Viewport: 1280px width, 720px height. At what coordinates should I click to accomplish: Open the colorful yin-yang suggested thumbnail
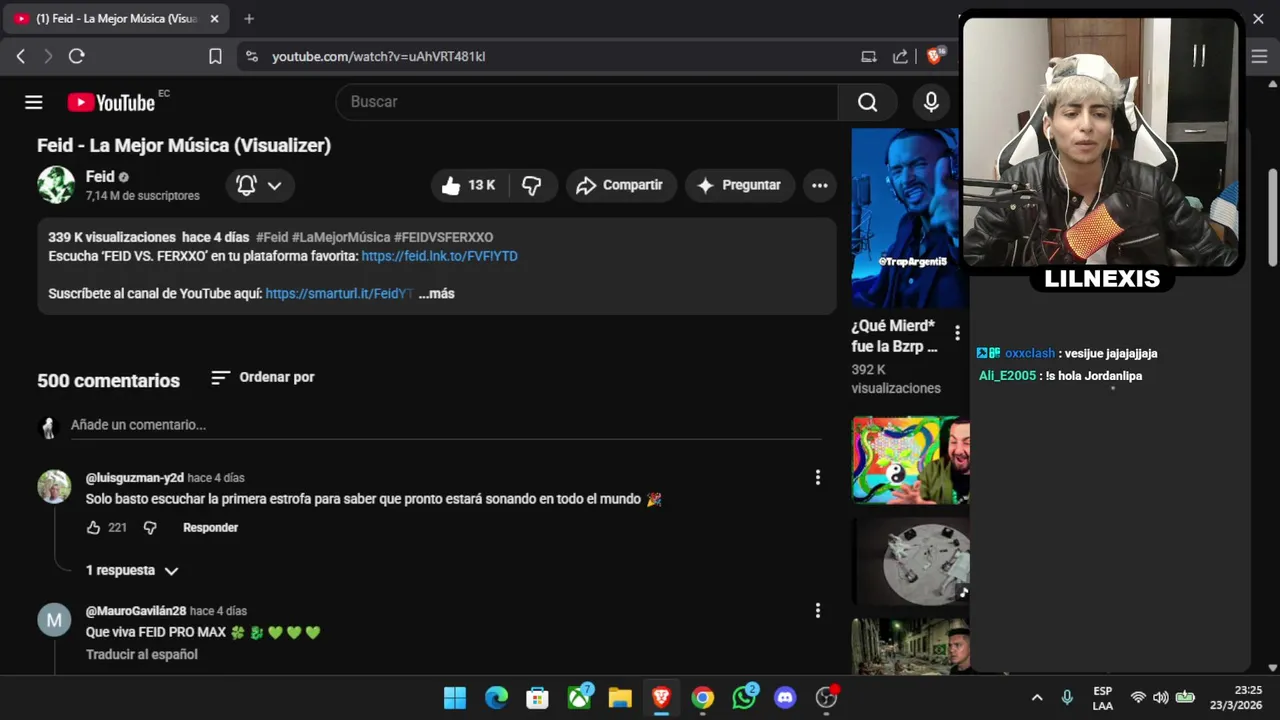pos(910,460)
